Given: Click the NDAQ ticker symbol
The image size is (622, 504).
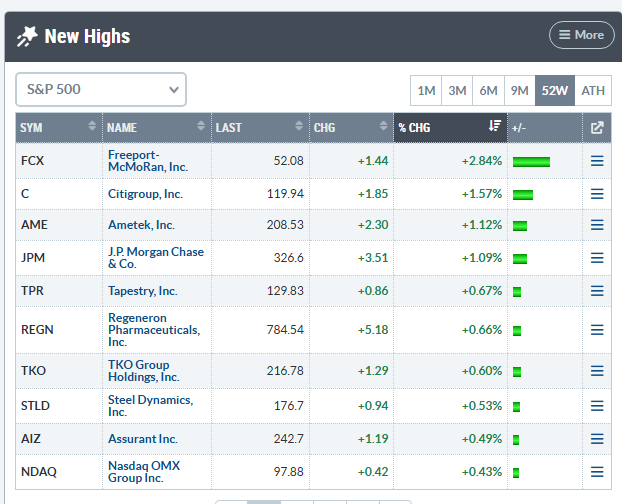Looking at the screenshot, I should coord(39,471).
